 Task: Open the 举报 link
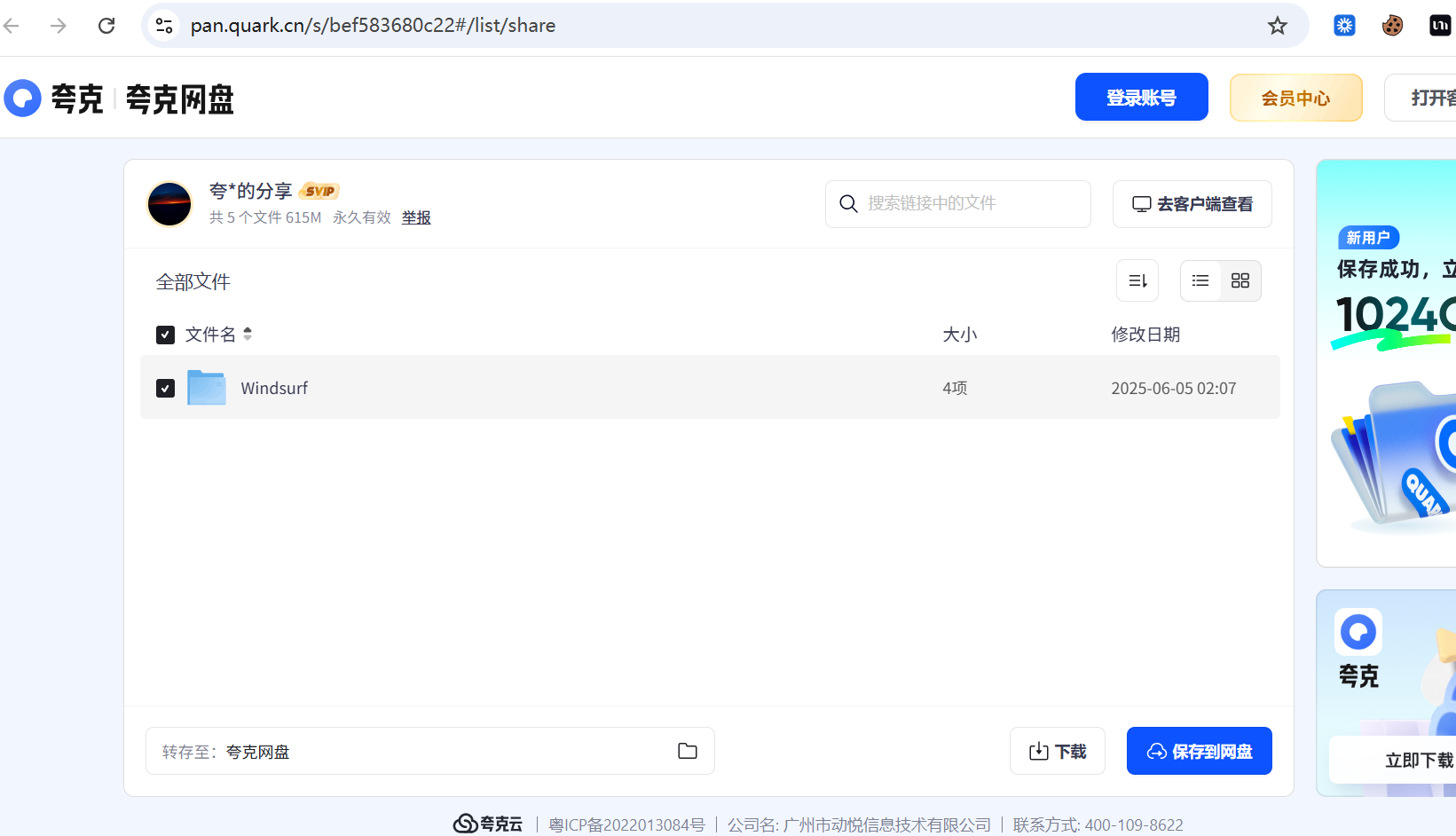point(416,217)
